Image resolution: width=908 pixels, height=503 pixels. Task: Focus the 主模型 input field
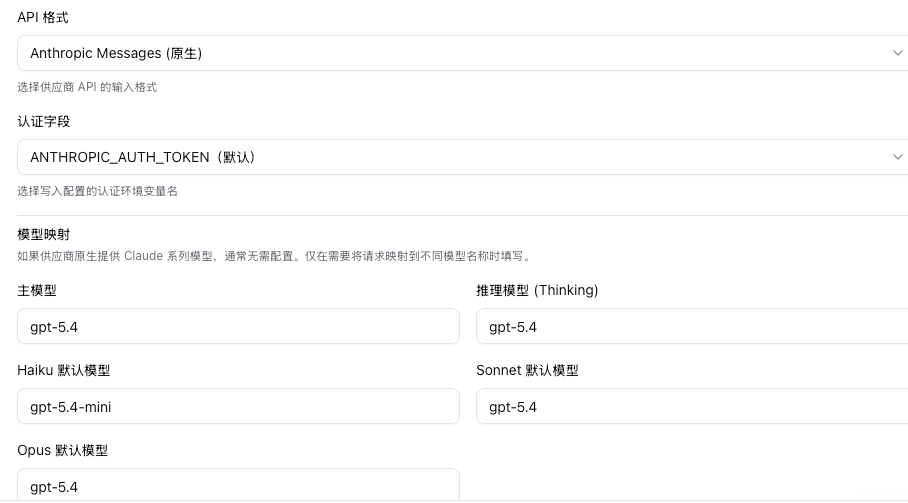(x=239, y=326)
